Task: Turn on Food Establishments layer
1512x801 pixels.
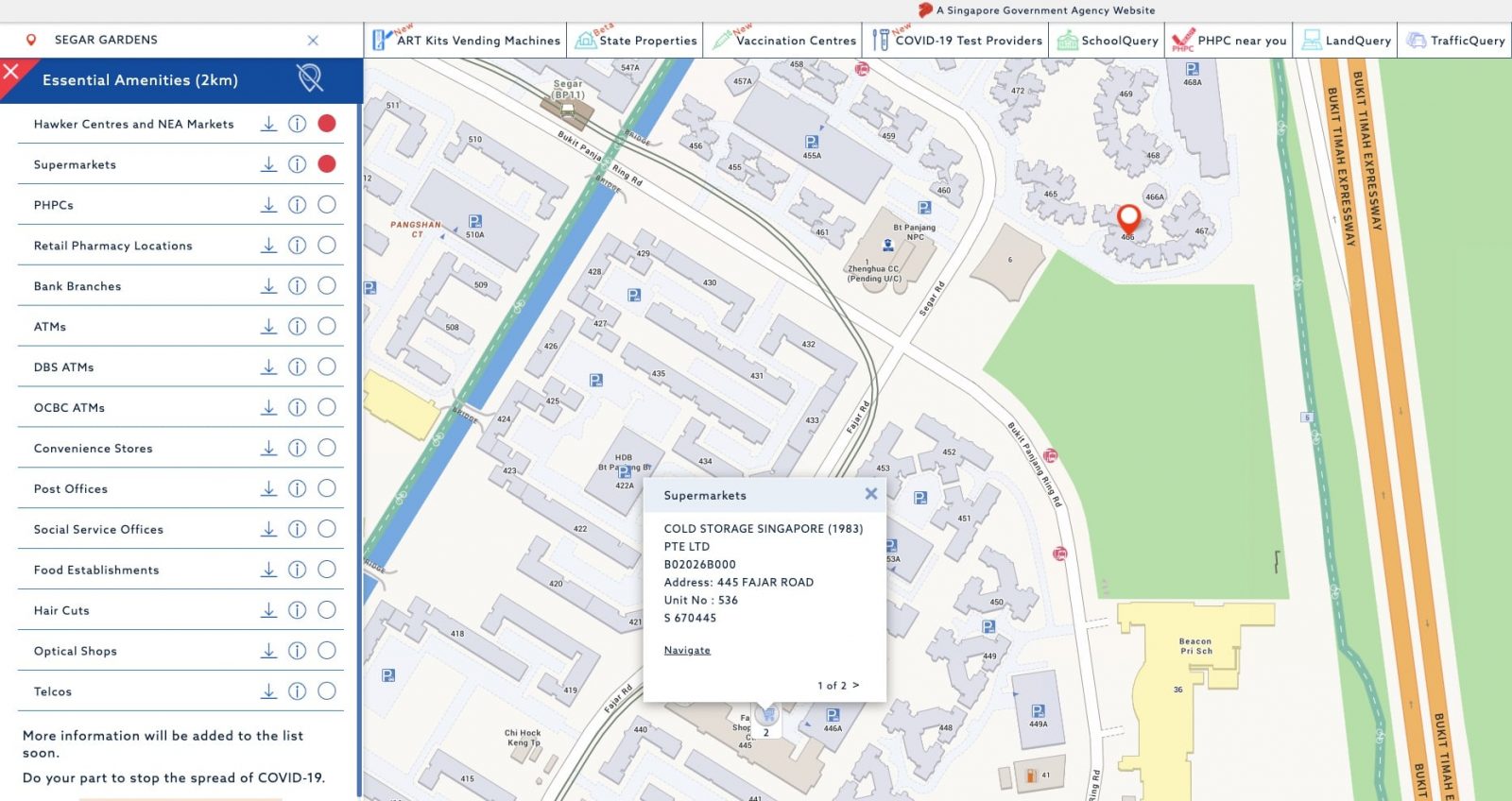Action: point(327,571)
